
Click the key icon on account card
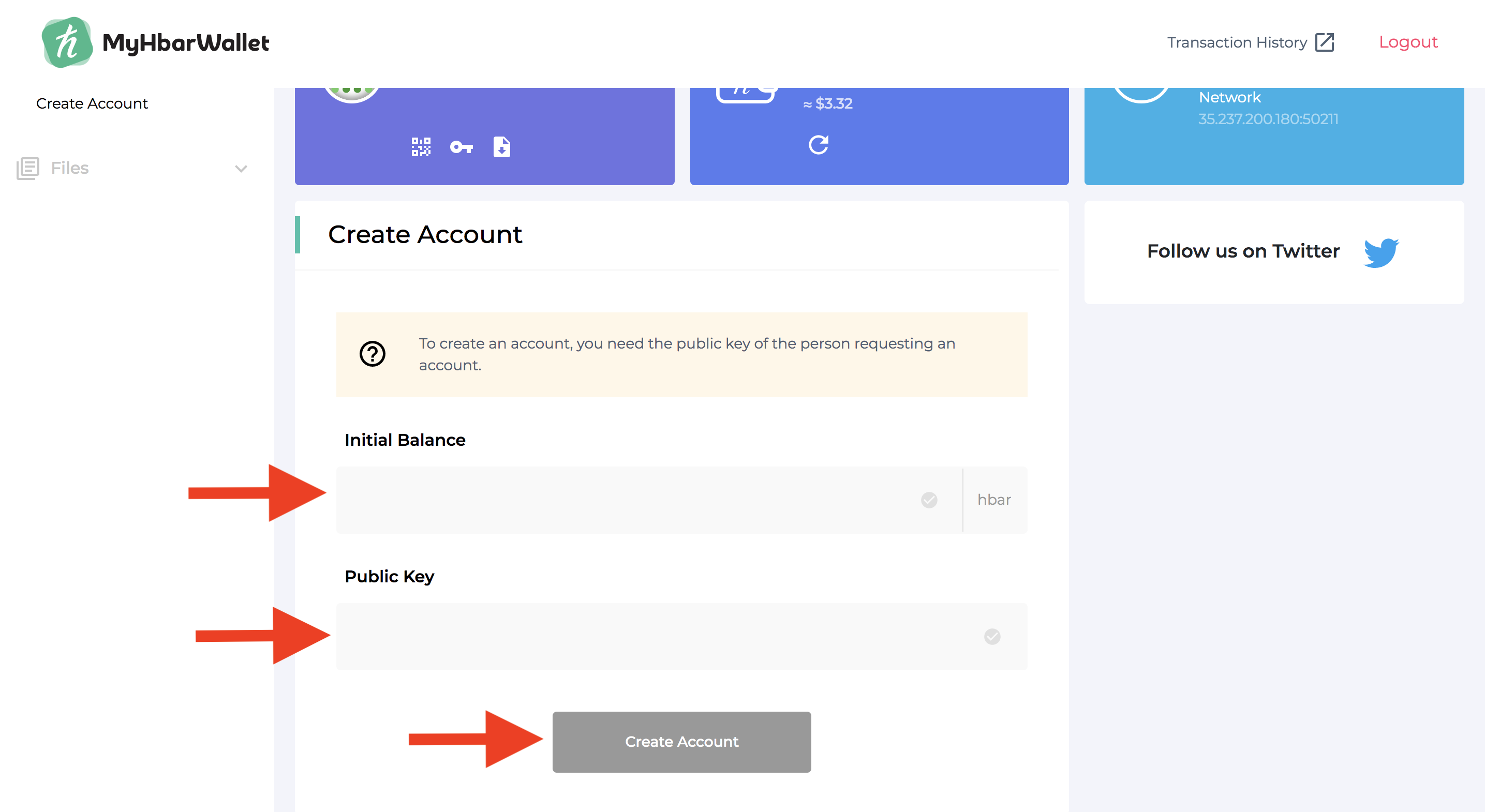(461, 147)
